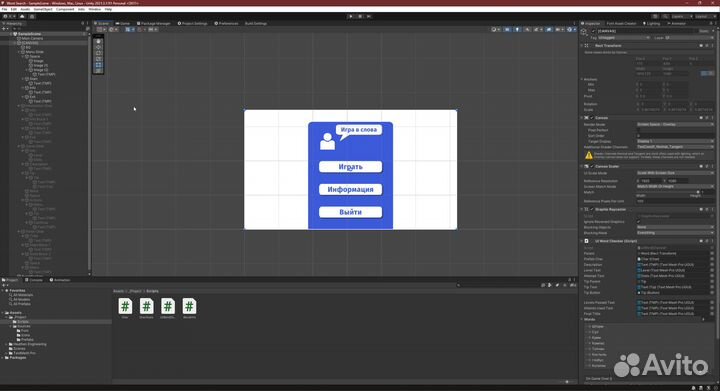Click the cloud services icon
This screenshot has width=720, height=391.
click(x=22, y=17)
